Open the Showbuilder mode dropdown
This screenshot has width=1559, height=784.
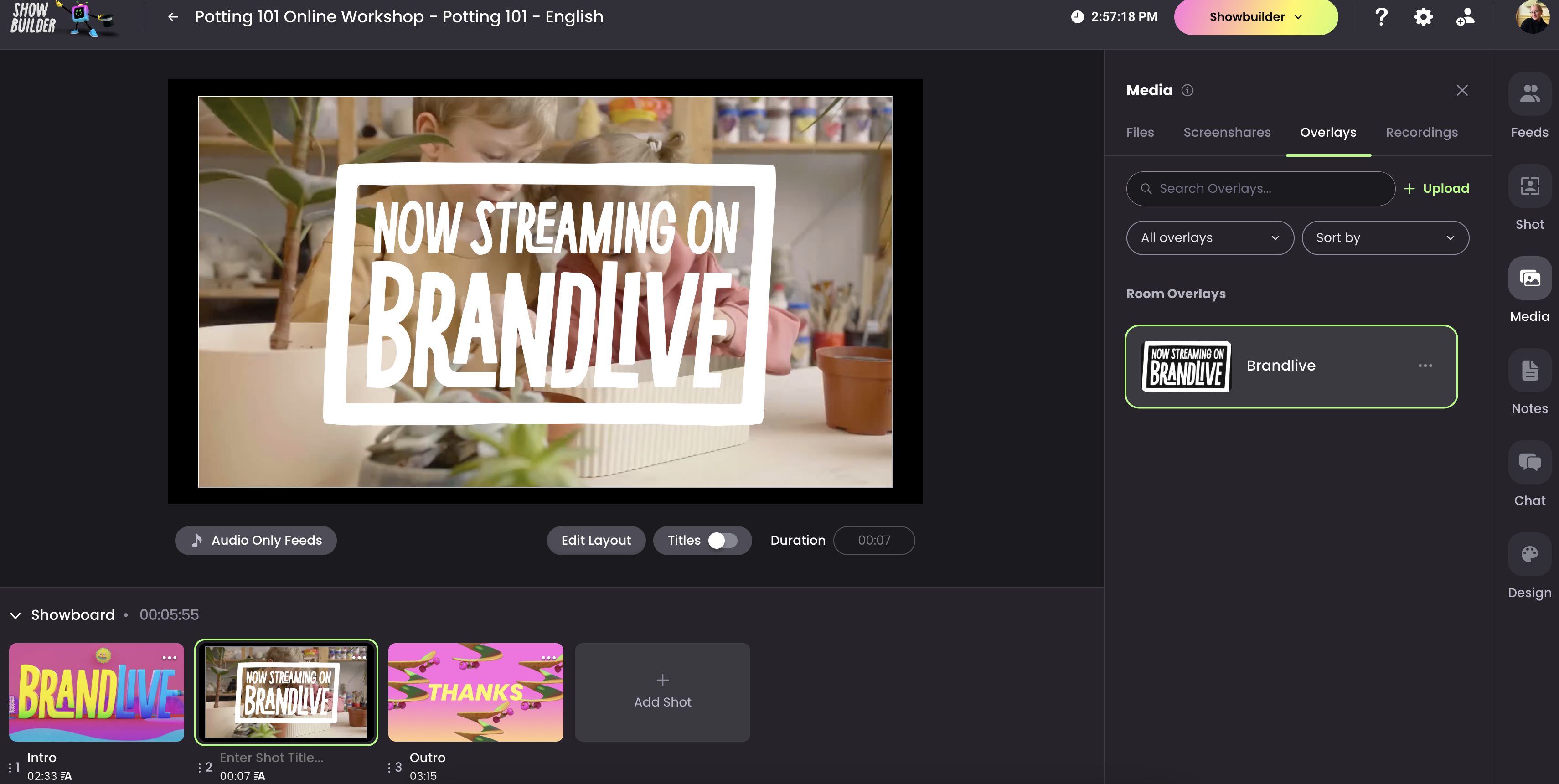point(1255,17)
